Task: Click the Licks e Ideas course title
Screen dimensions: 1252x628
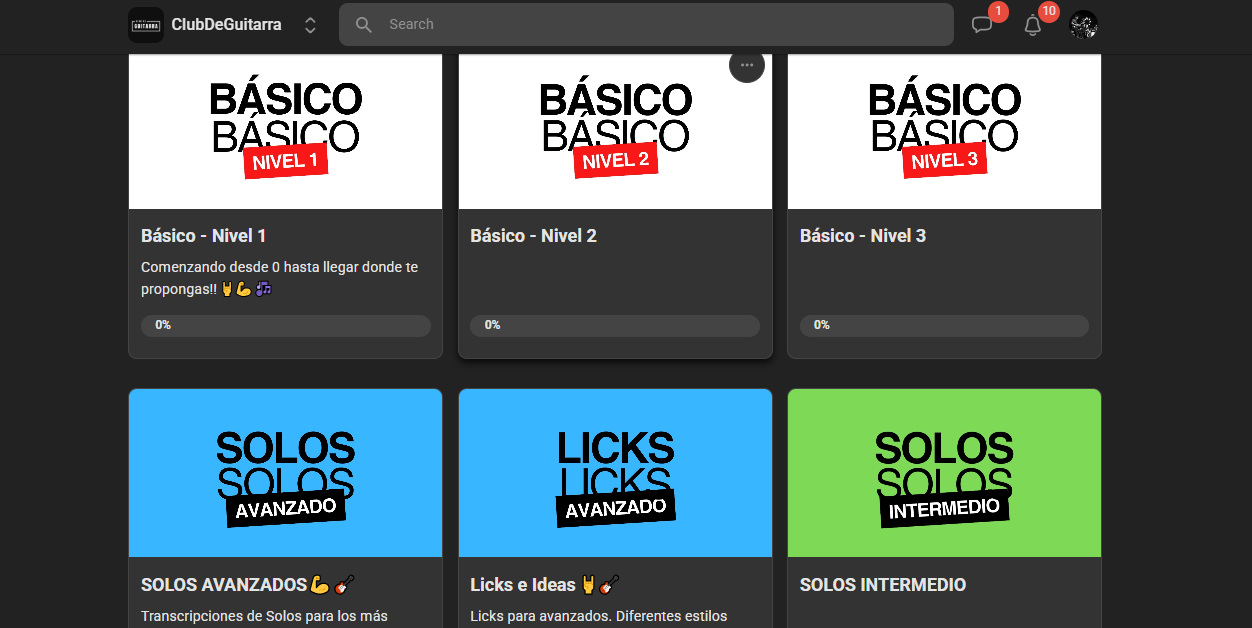Action: 545,585
